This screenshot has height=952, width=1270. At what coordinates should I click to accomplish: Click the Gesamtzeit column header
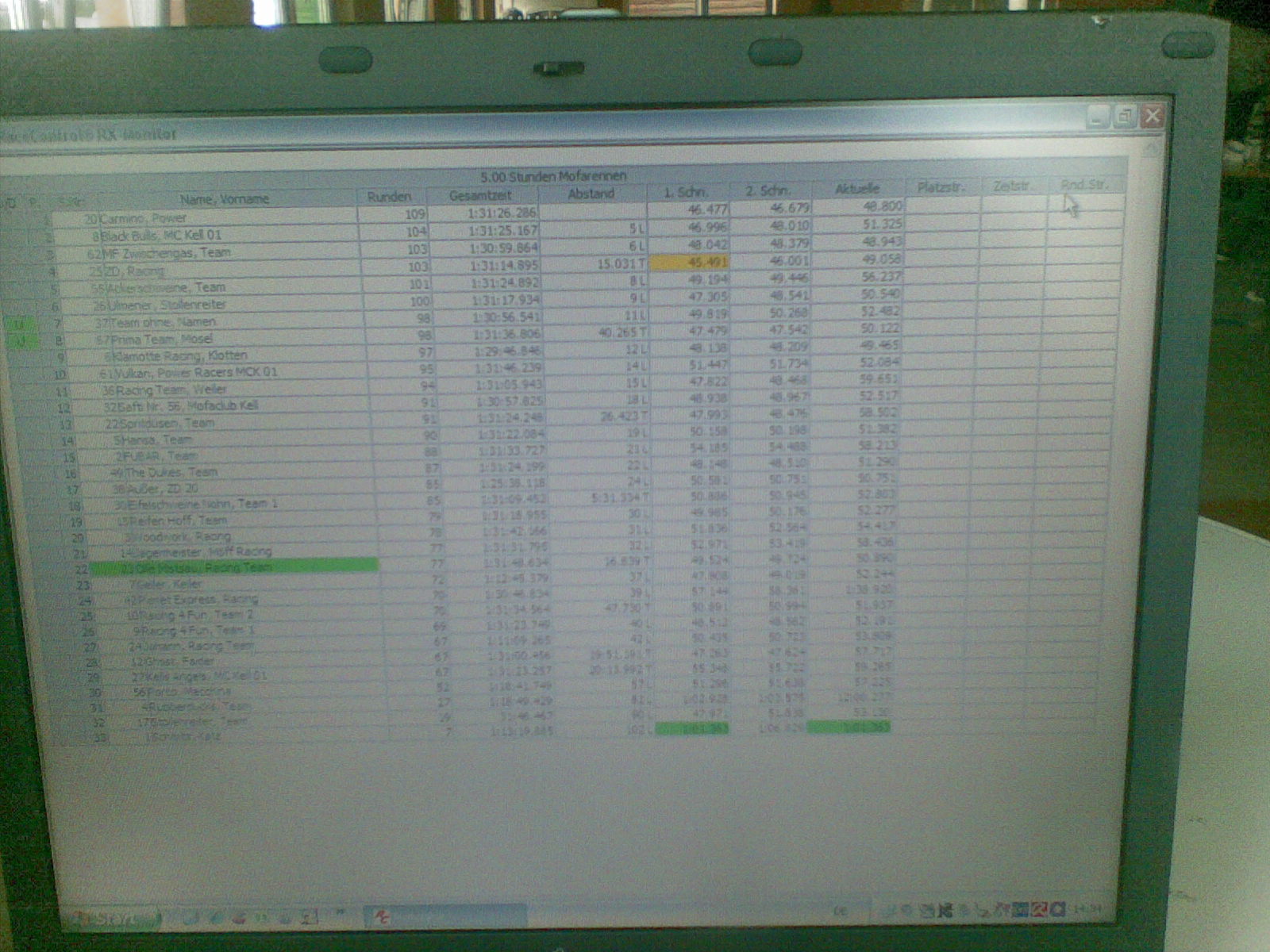481,195
